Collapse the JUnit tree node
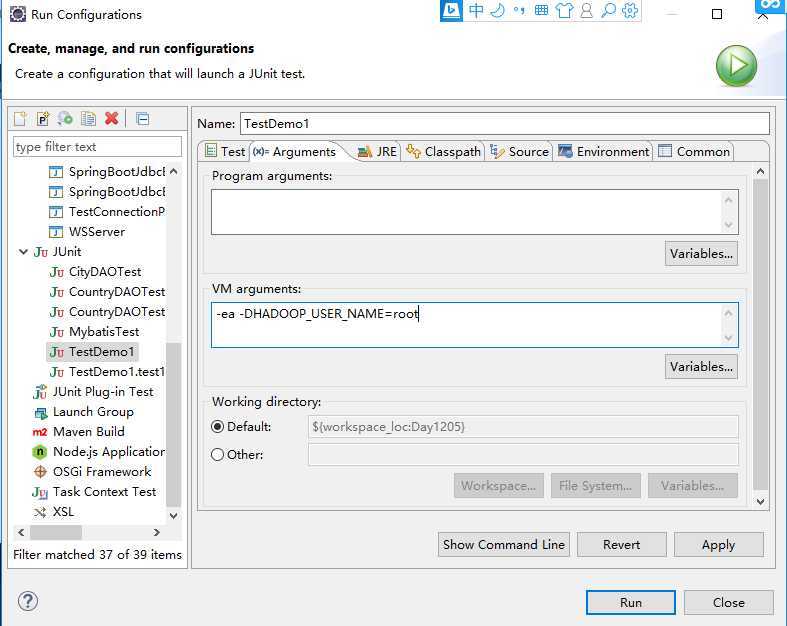The image size is (787, 626). (x=23, y=252)
